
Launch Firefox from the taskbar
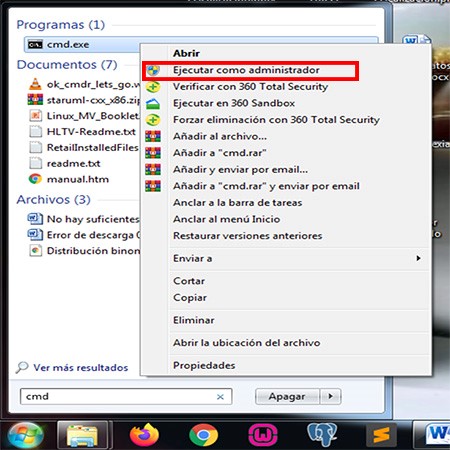(144, 435)
